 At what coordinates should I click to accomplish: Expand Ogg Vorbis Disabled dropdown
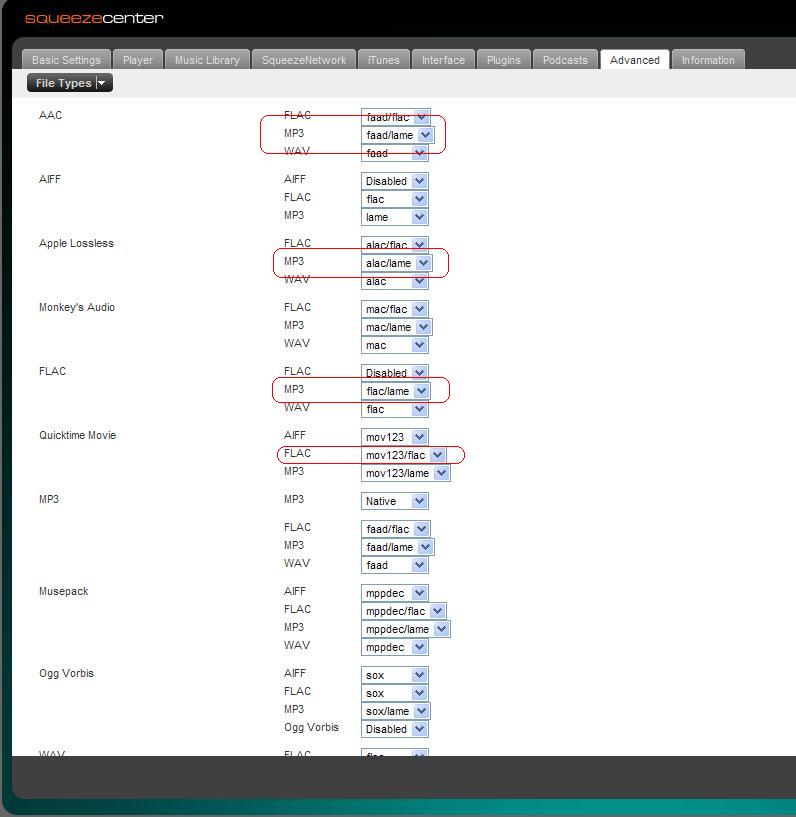click(x=394, y=729)
